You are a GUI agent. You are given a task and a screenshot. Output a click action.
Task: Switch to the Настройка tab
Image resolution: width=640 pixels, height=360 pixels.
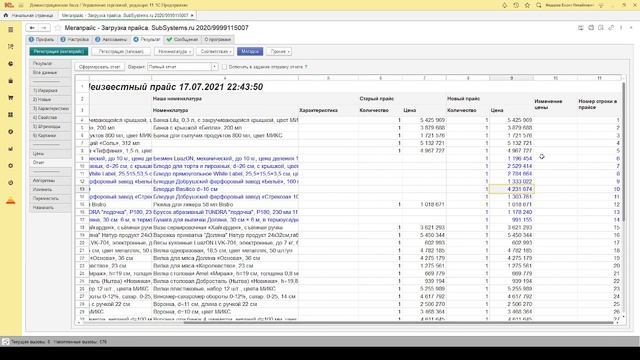tap(75, 40)
